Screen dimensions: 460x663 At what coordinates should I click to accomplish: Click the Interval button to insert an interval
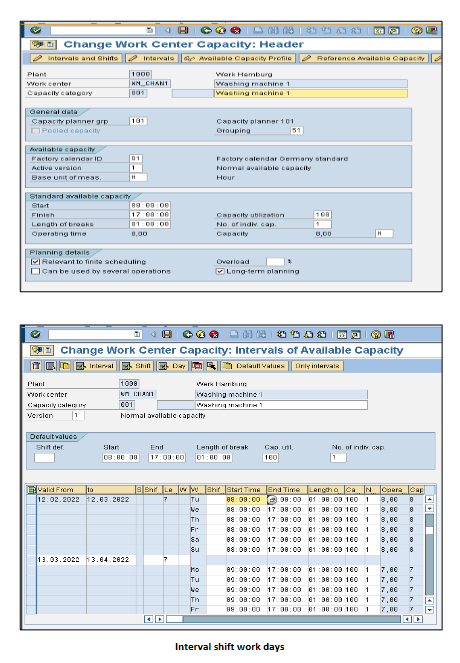point(95,366)
